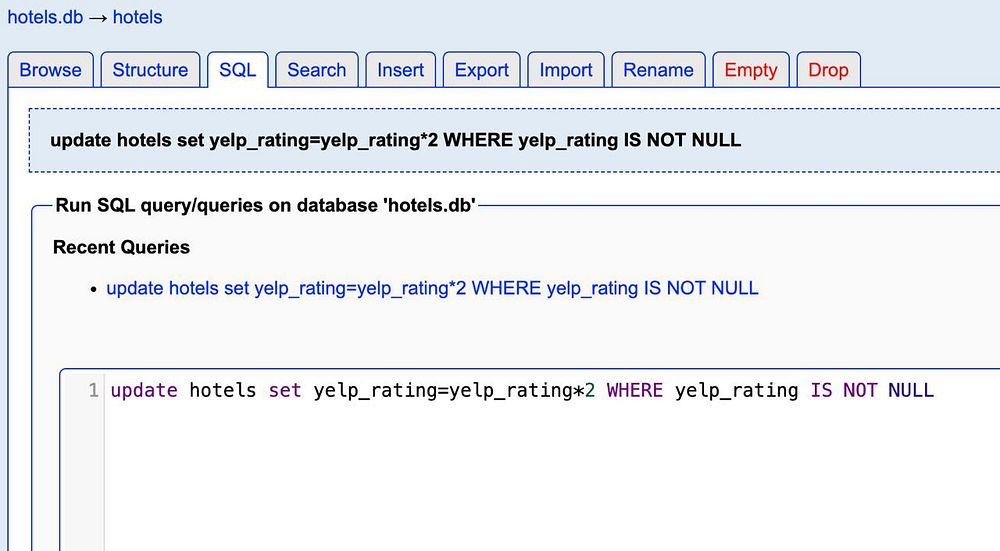Open the Search tab
Screen dimensions: 1000x551
pyautogui.click(x=316, y=70)
